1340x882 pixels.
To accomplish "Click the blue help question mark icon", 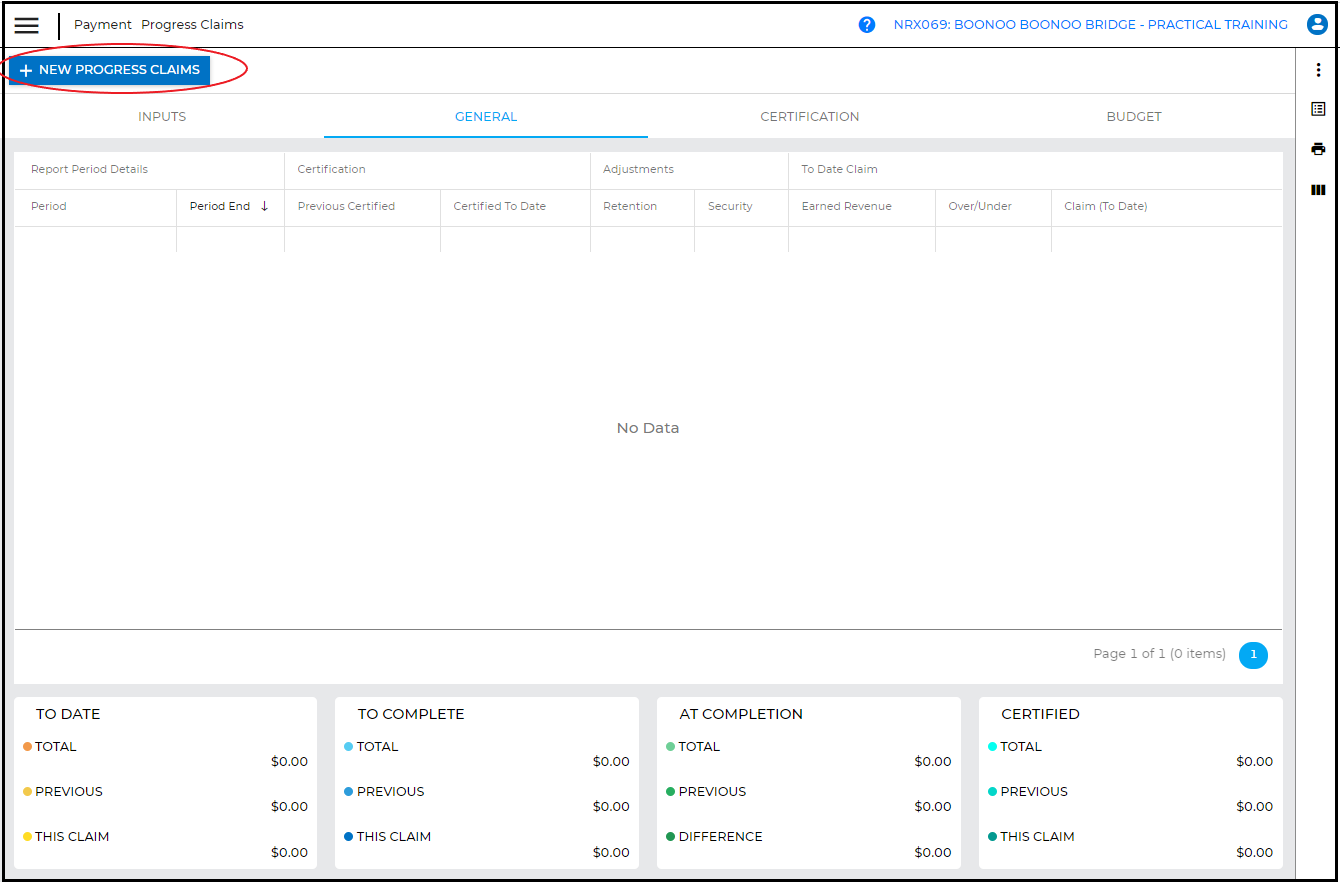I will [x=867, y=25].
